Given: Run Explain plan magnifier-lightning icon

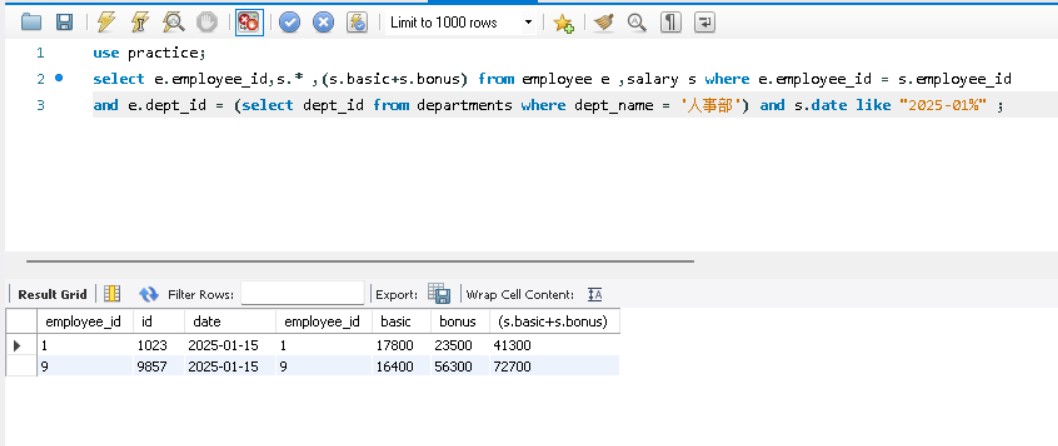Looking at the screenshot, I should (173, 22).
